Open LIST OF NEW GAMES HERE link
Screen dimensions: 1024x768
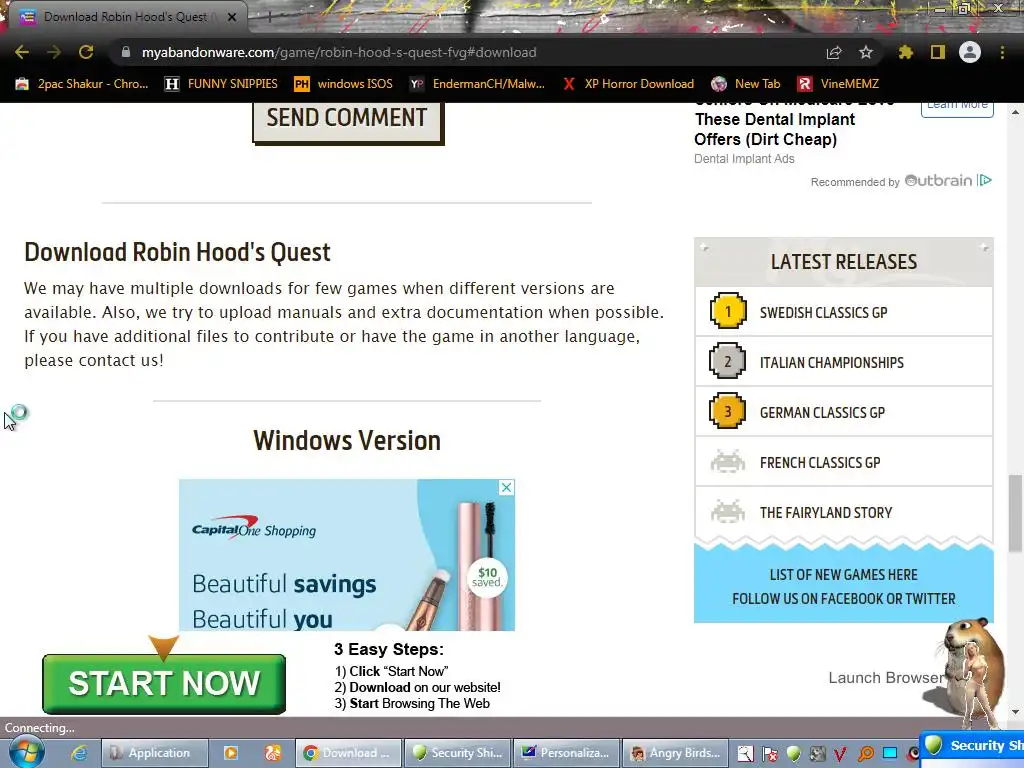coord(843,575)
